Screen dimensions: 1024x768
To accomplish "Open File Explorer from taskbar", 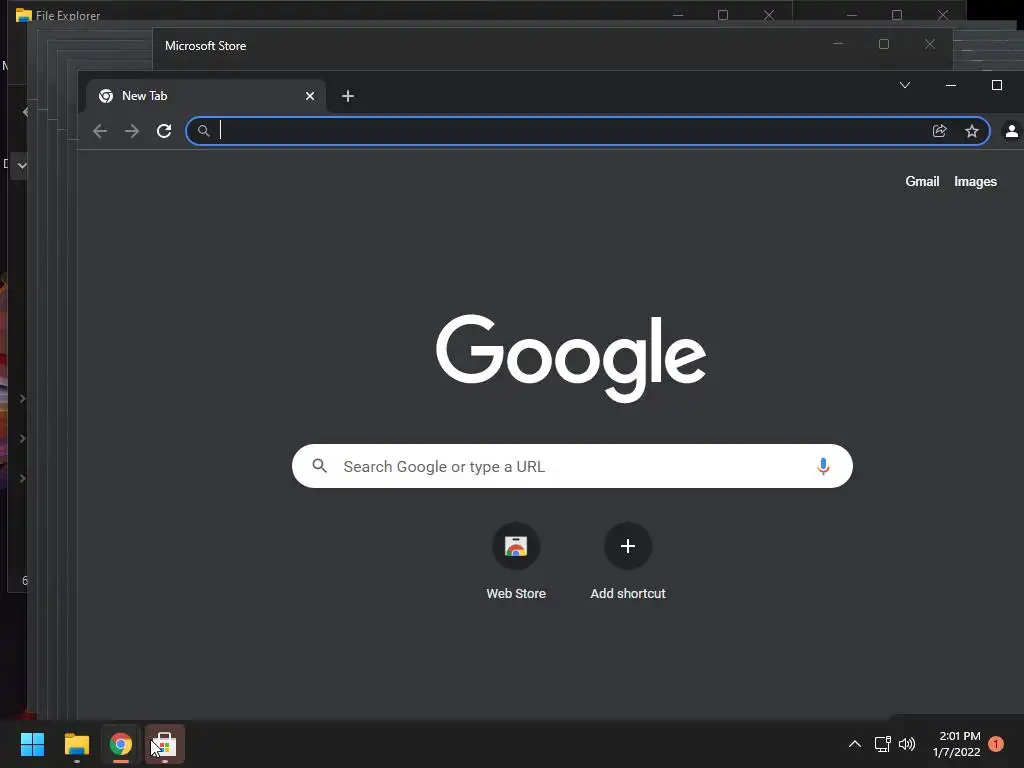I will (x=76, y=744).
